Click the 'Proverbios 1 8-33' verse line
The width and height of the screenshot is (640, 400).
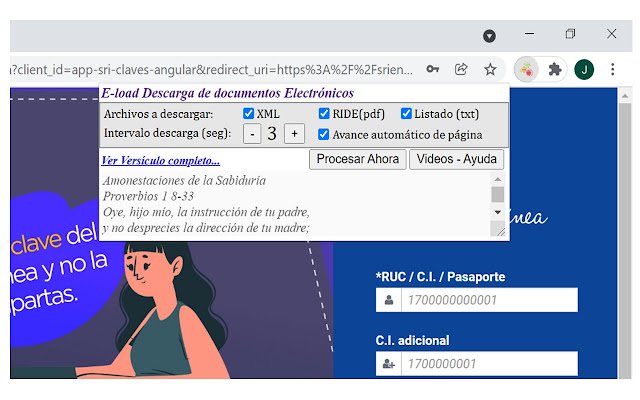(148, 196)
